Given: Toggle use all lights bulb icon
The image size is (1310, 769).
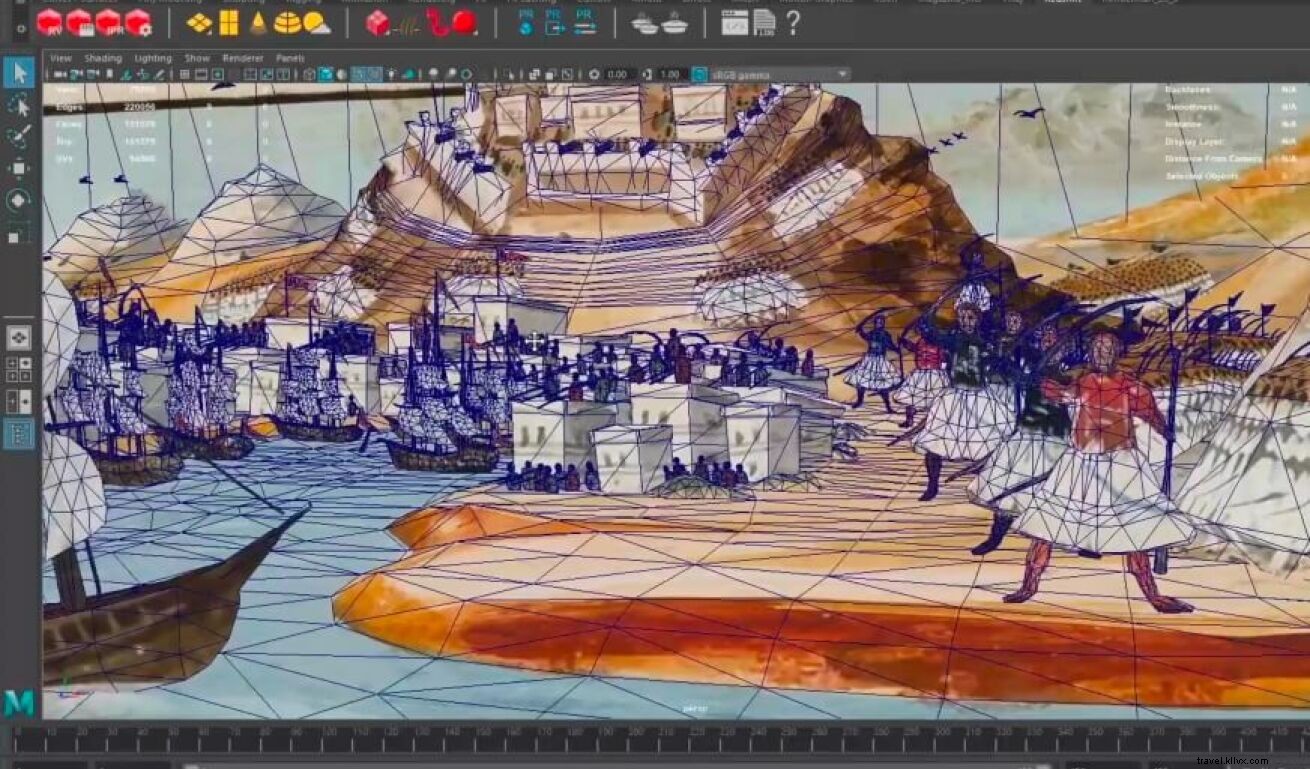Looking at the screenshot, I should [390, 75].
